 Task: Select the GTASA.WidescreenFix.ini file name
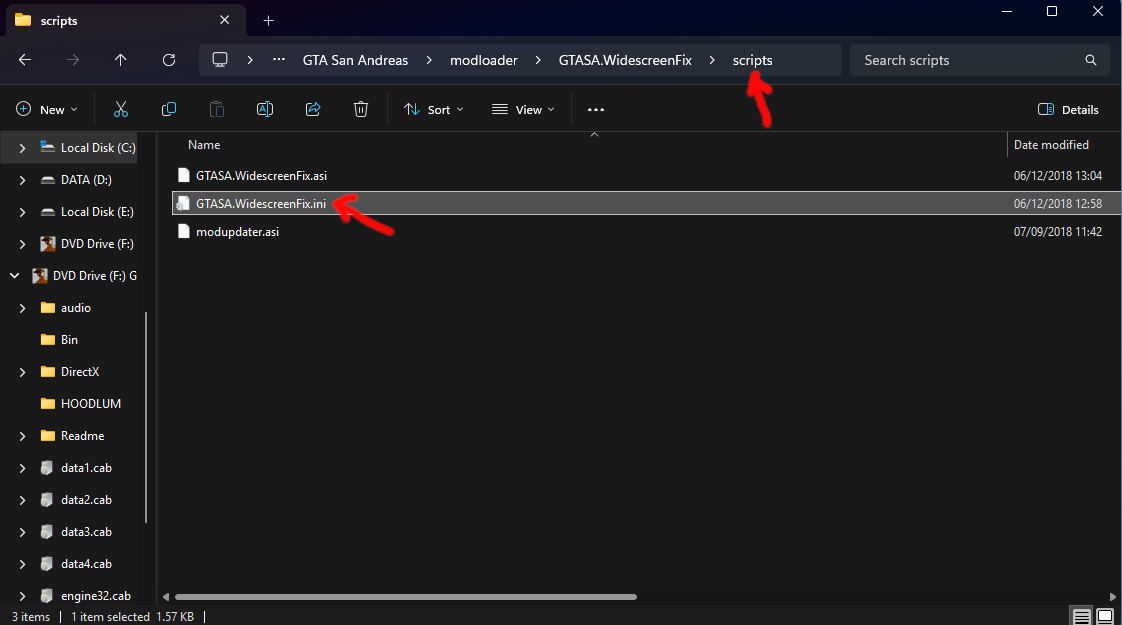pos(260,203)
